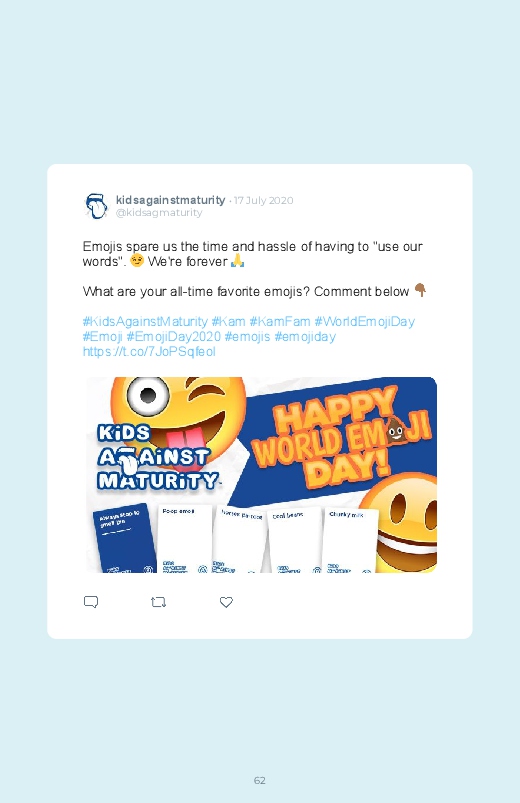Open the #KidsAgainstMaturity hashtag
The image size is (520, 803).
click(145, 322)
